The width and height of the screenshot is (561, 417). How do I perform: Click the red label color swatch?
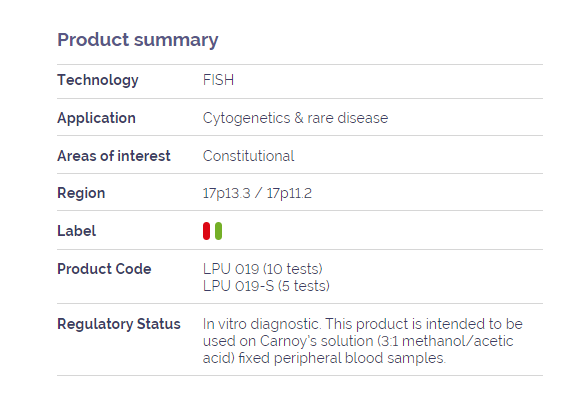[206, 231]
